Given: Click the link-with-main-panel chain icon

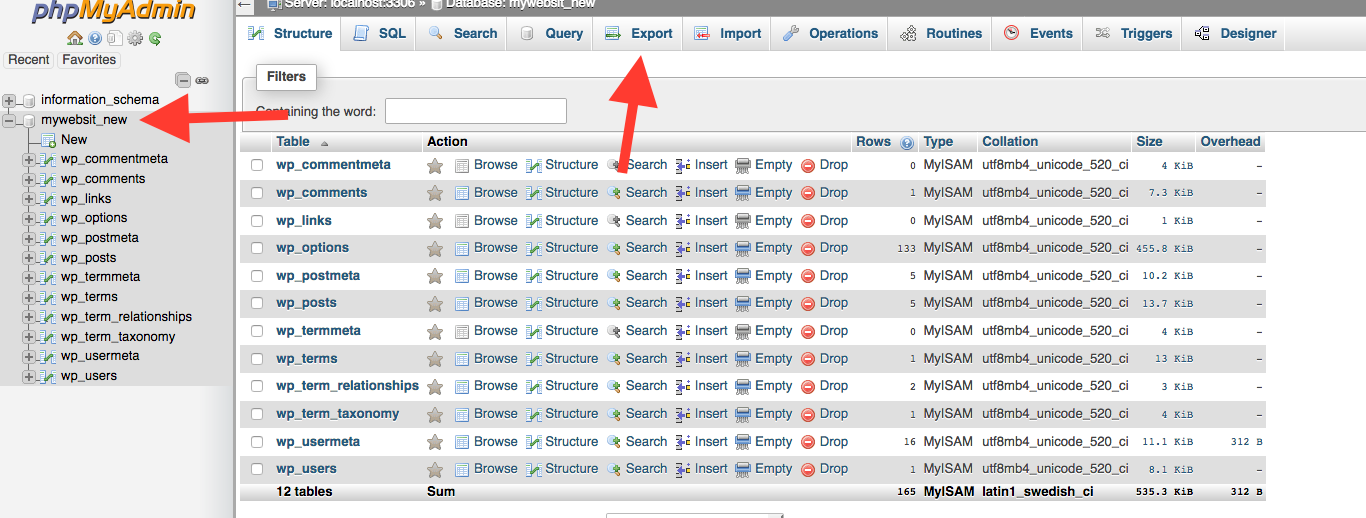Looking at the screenshot, I should coord(202,80).
